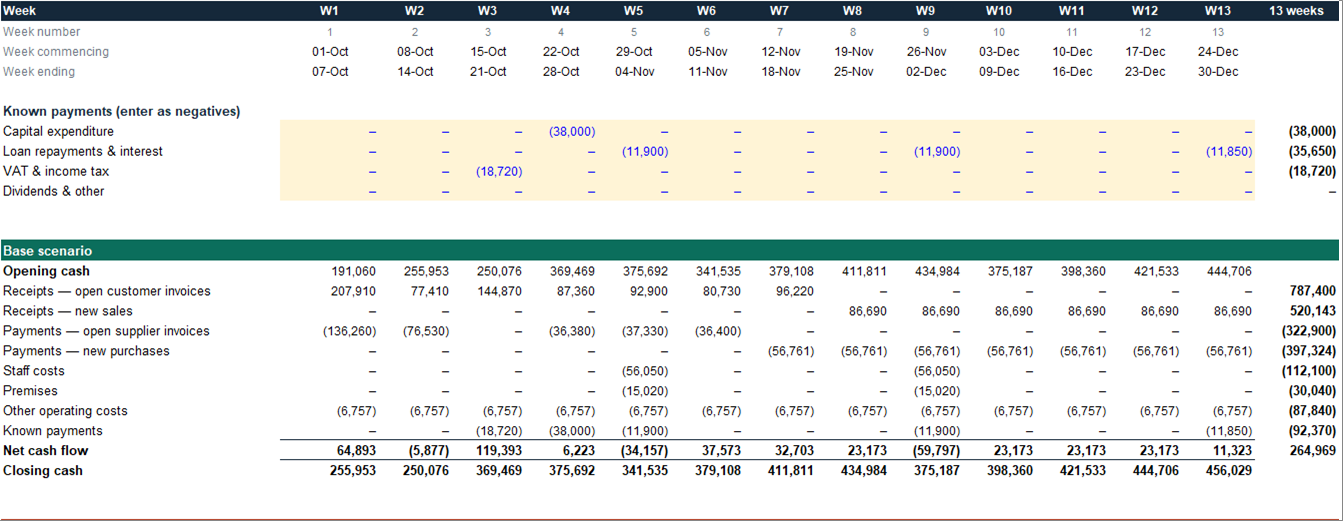1343x521 pixels.
Task: Select the 'Known payments' row label in Base scenario
Action: tap(52, 431)
